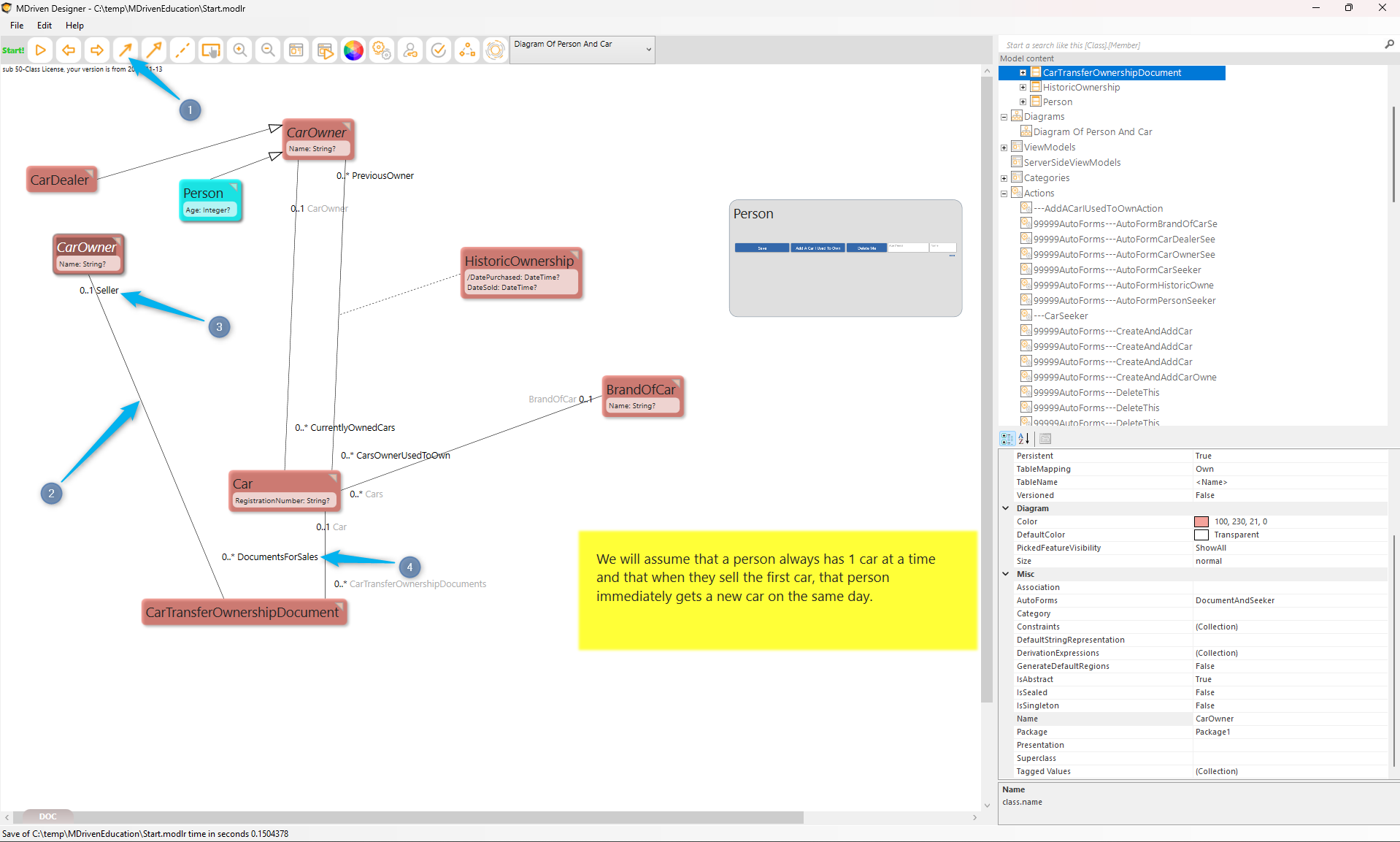Image resolution: width=1400 pixels, height=842 pixels.
Task: Click the Color property pink swatch
Action: 1201,522
